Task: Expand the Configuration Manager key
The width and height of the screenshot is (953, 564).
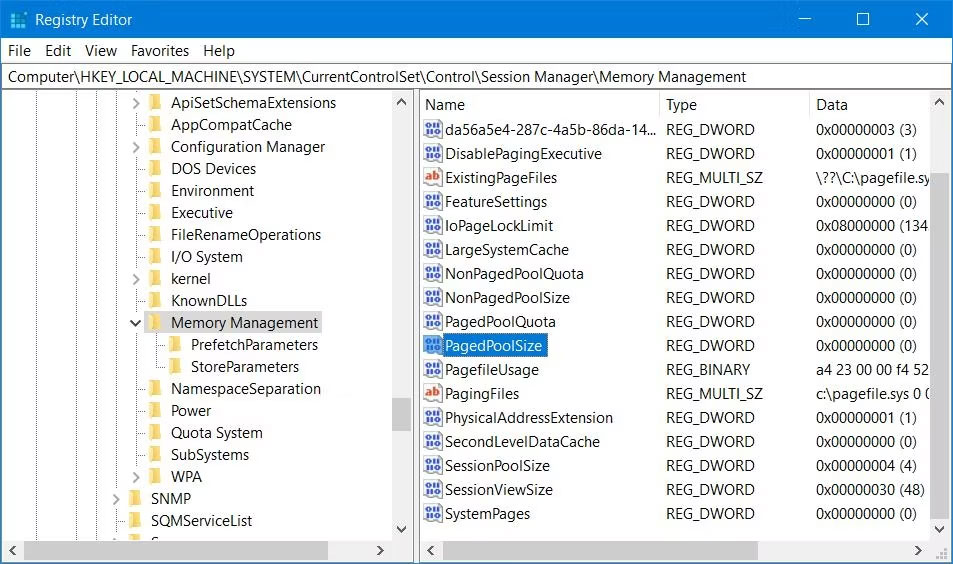Action: click(136, 147)
